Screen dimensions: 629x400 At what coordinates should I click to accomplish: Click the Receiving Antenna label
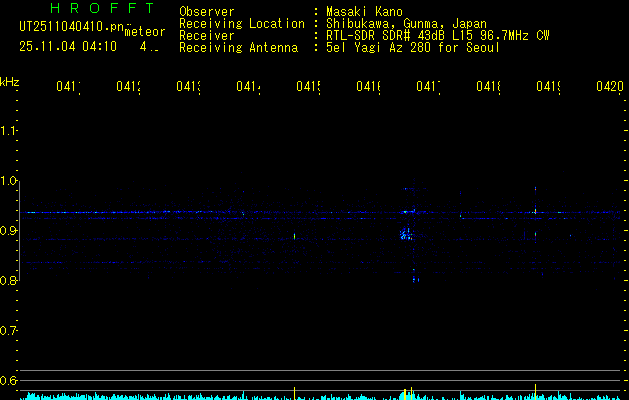coord(238,48)
